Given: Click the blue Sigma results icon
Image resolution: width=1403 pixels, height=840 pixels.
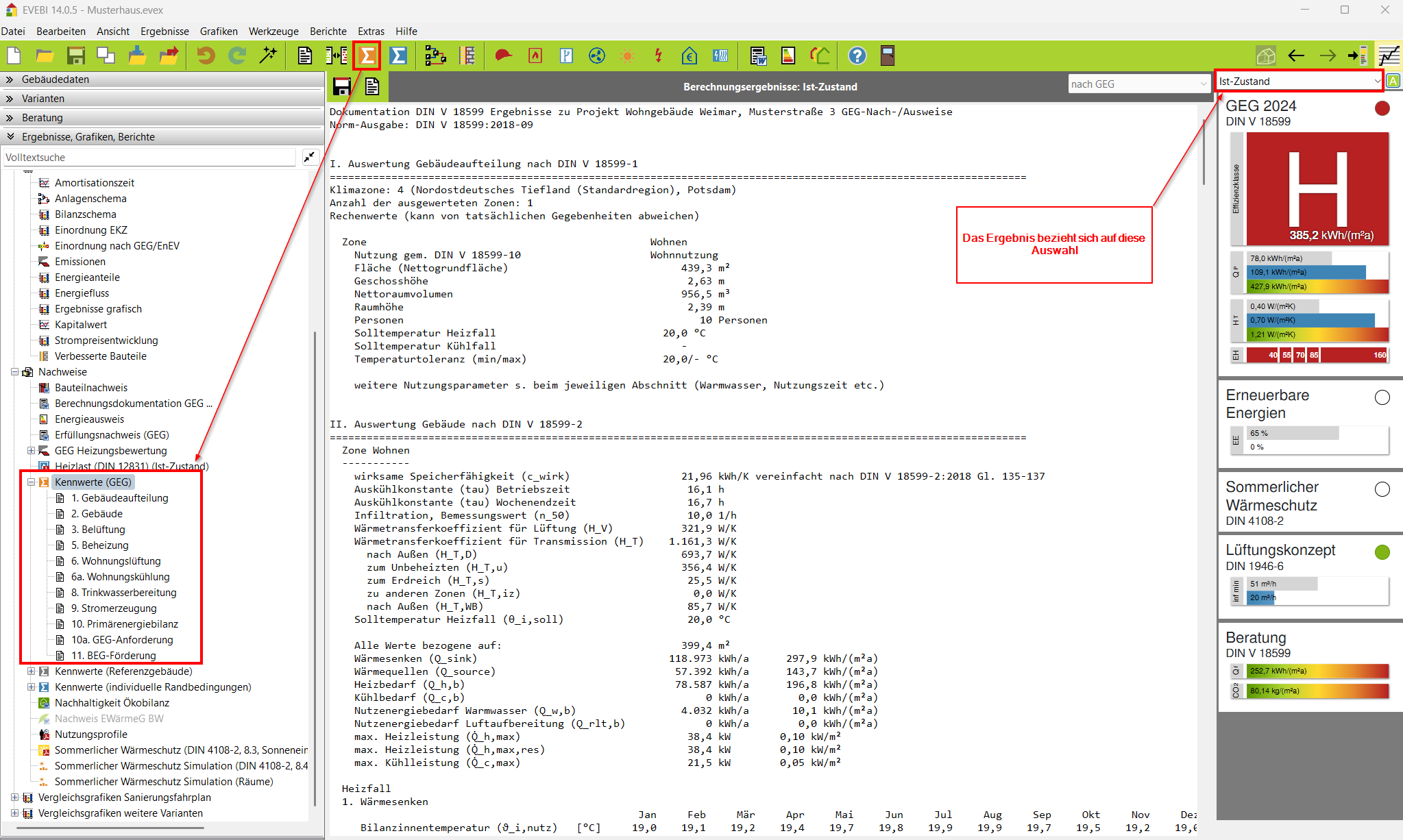Looking at the screenshot, I should [x=398, y=55].
